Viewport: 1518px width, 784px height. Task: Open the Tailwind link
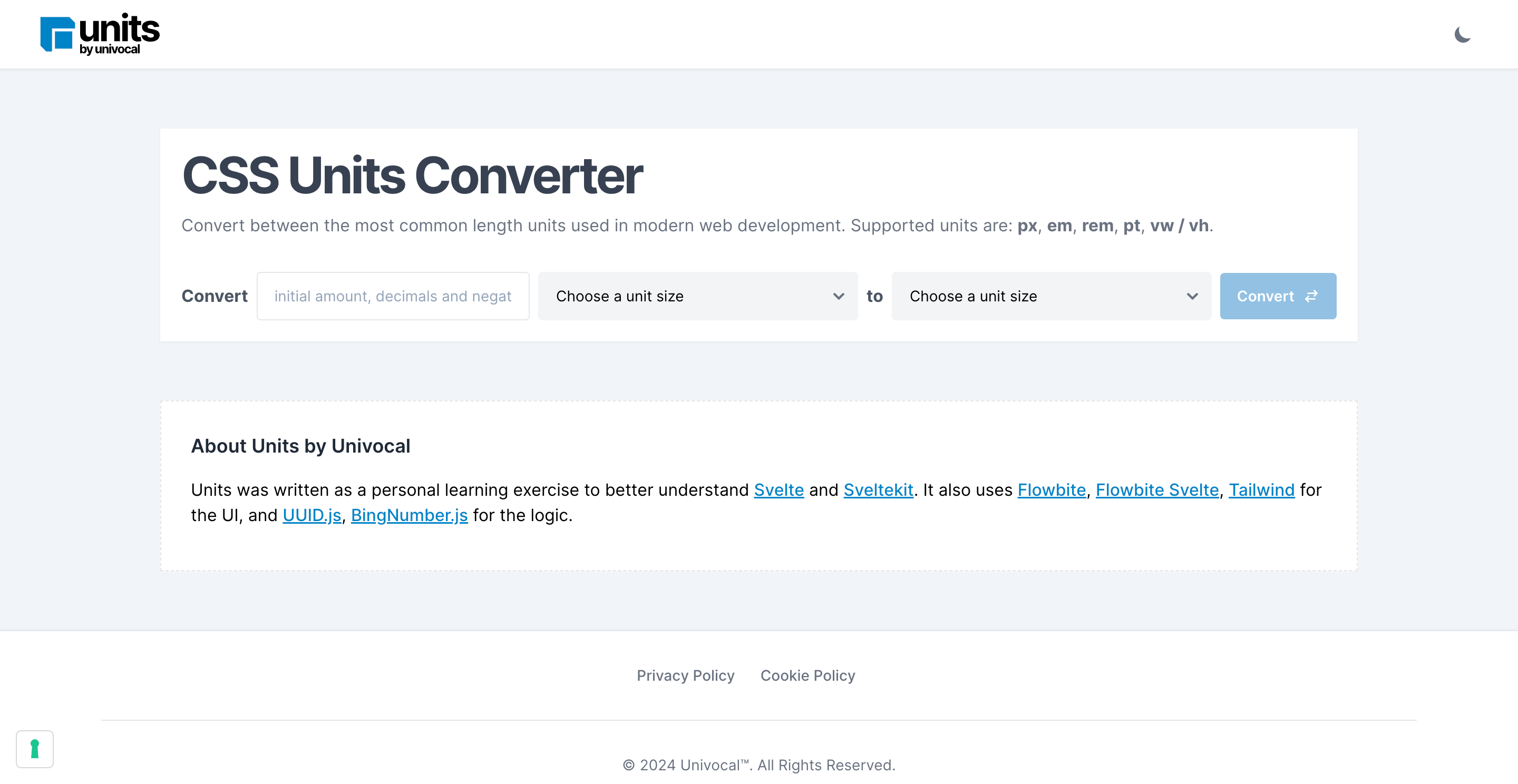pyautogui.click(x=1261, y=490)
